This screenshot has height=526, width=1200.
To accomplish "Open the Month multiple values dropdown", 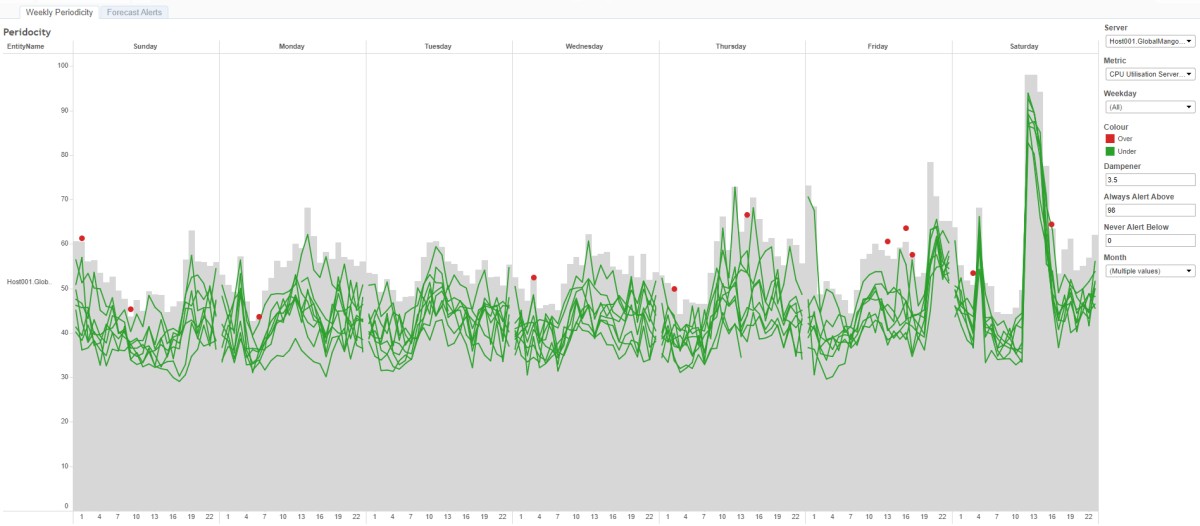I will click(1149, 270).
